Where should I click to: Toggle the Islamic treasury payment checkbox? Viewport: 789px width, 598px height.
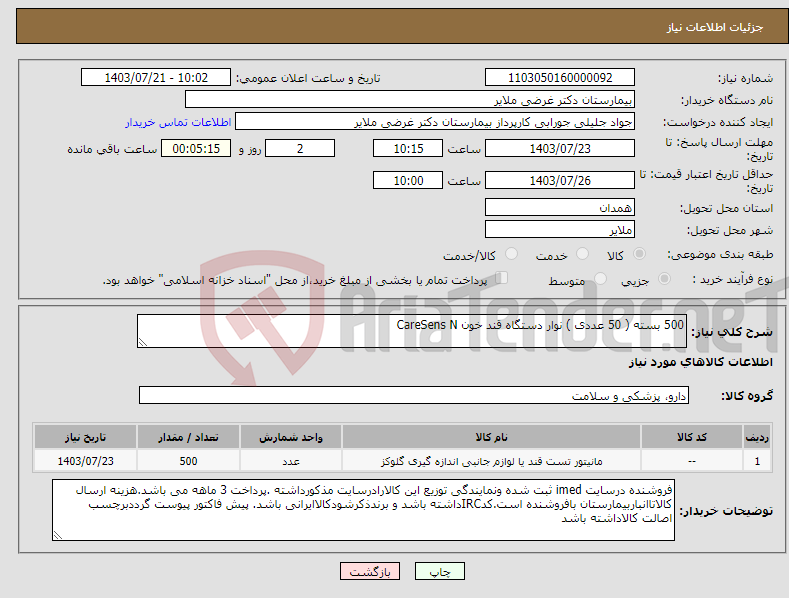click(502, 277)
